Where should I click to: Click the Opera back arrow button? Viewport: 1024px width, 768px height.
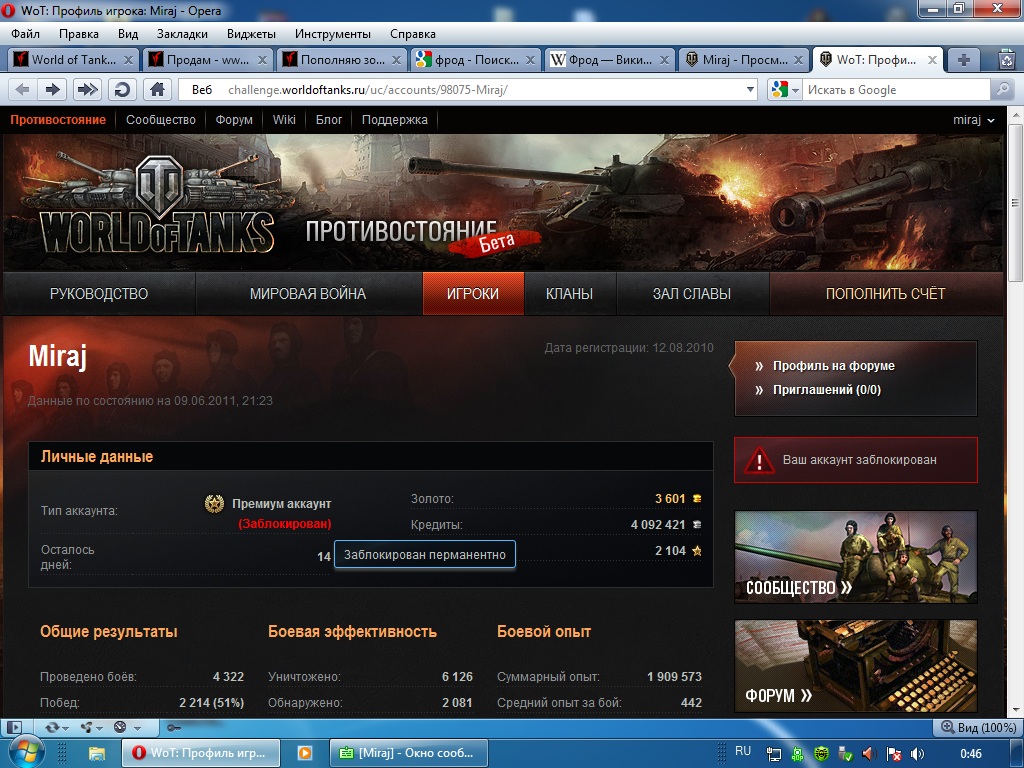(22, 89)
